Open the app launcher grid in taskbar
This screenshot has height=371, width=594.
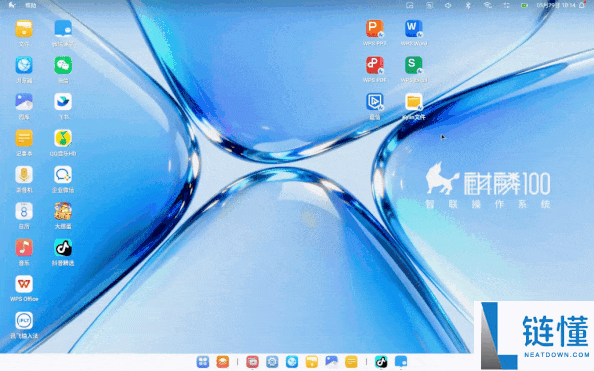[x=203, y=362]
